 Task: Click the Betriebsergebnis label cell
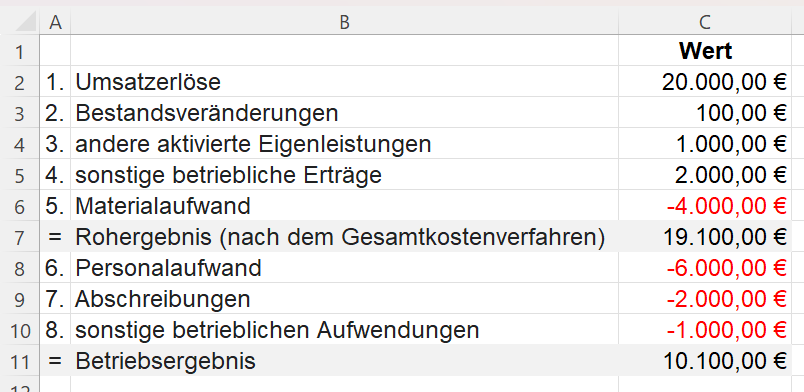click(345, 361)
